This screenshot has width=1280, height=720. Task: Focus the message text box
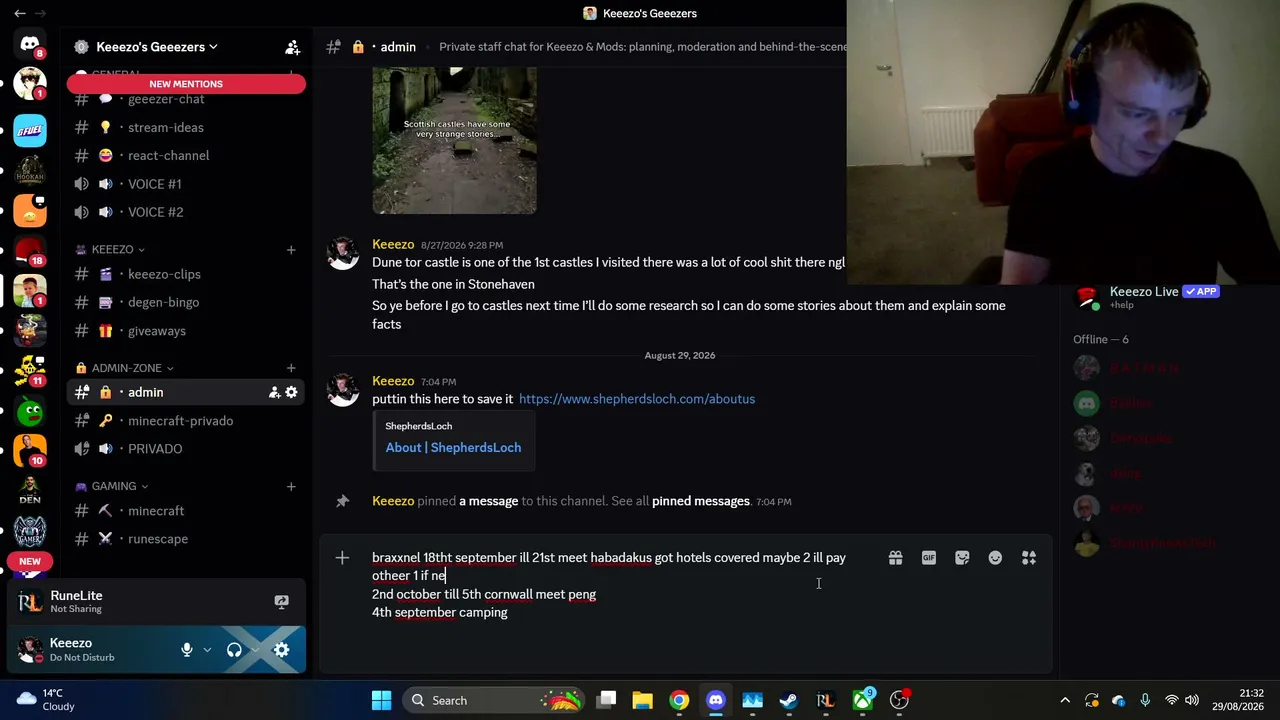620,585
